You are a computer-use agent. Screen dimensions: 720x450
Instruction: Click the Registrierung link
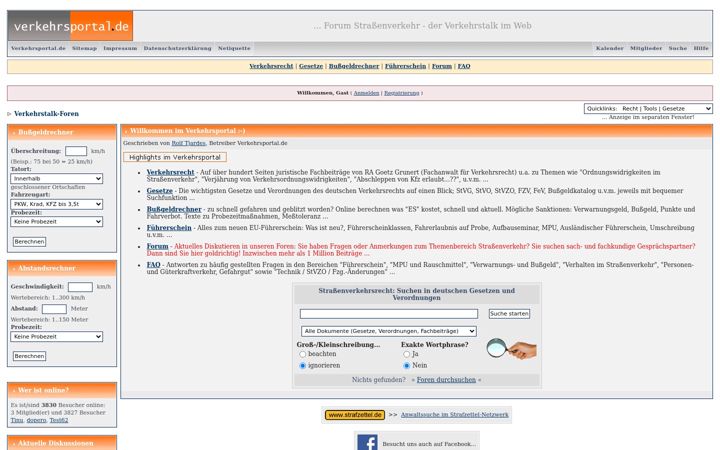402,93
